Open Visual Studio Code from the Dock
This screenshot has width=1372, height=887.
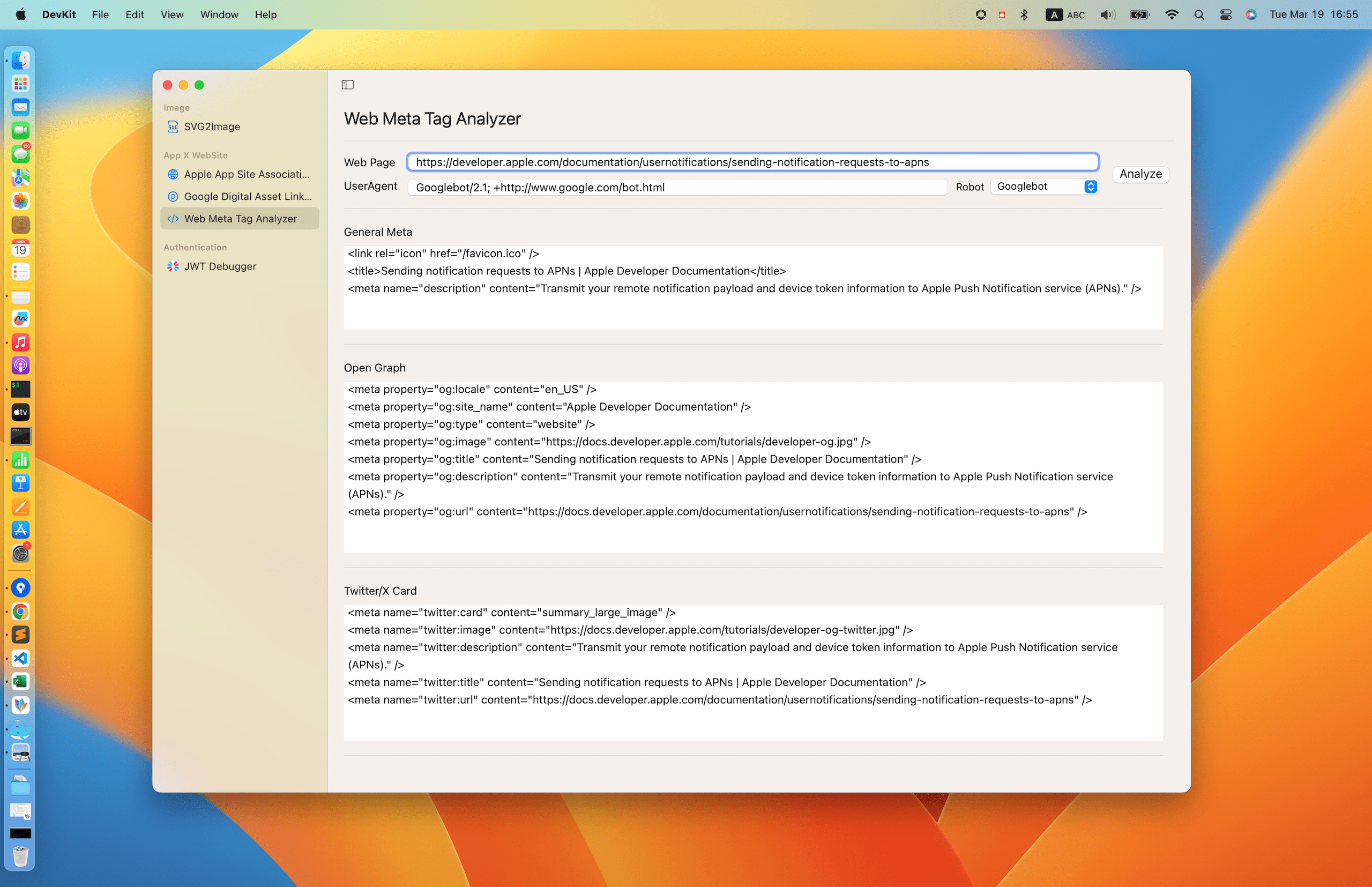coord(21,658)
